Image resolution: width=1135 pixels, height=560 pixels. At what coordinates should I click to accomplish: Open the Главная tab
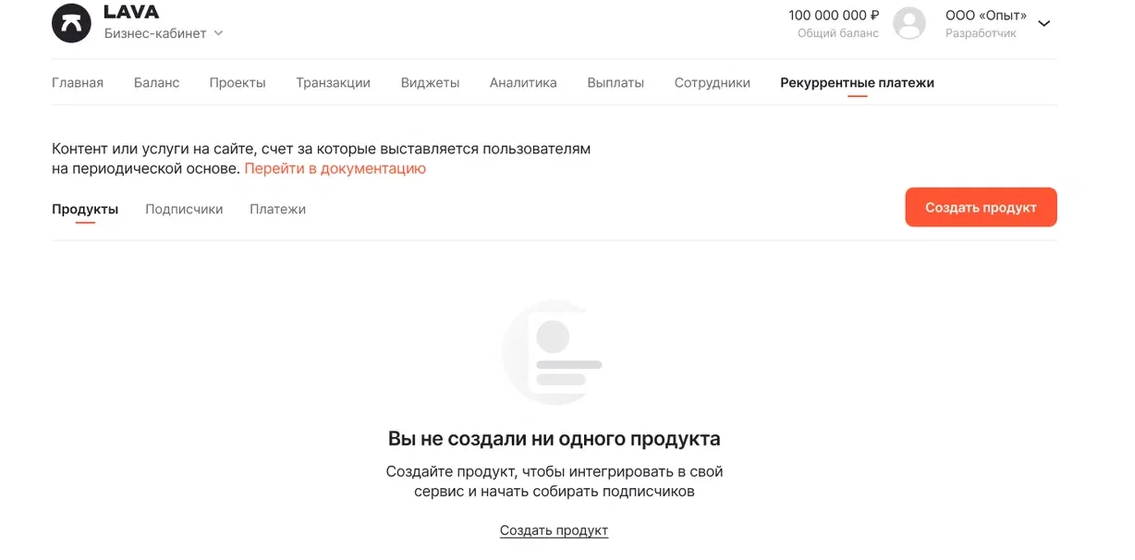77,83
